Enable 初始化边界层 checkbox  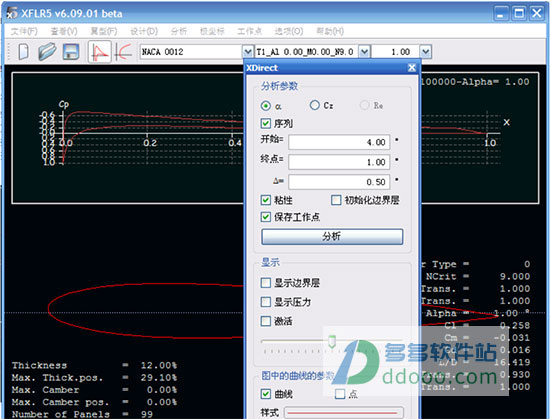[336, 200]
